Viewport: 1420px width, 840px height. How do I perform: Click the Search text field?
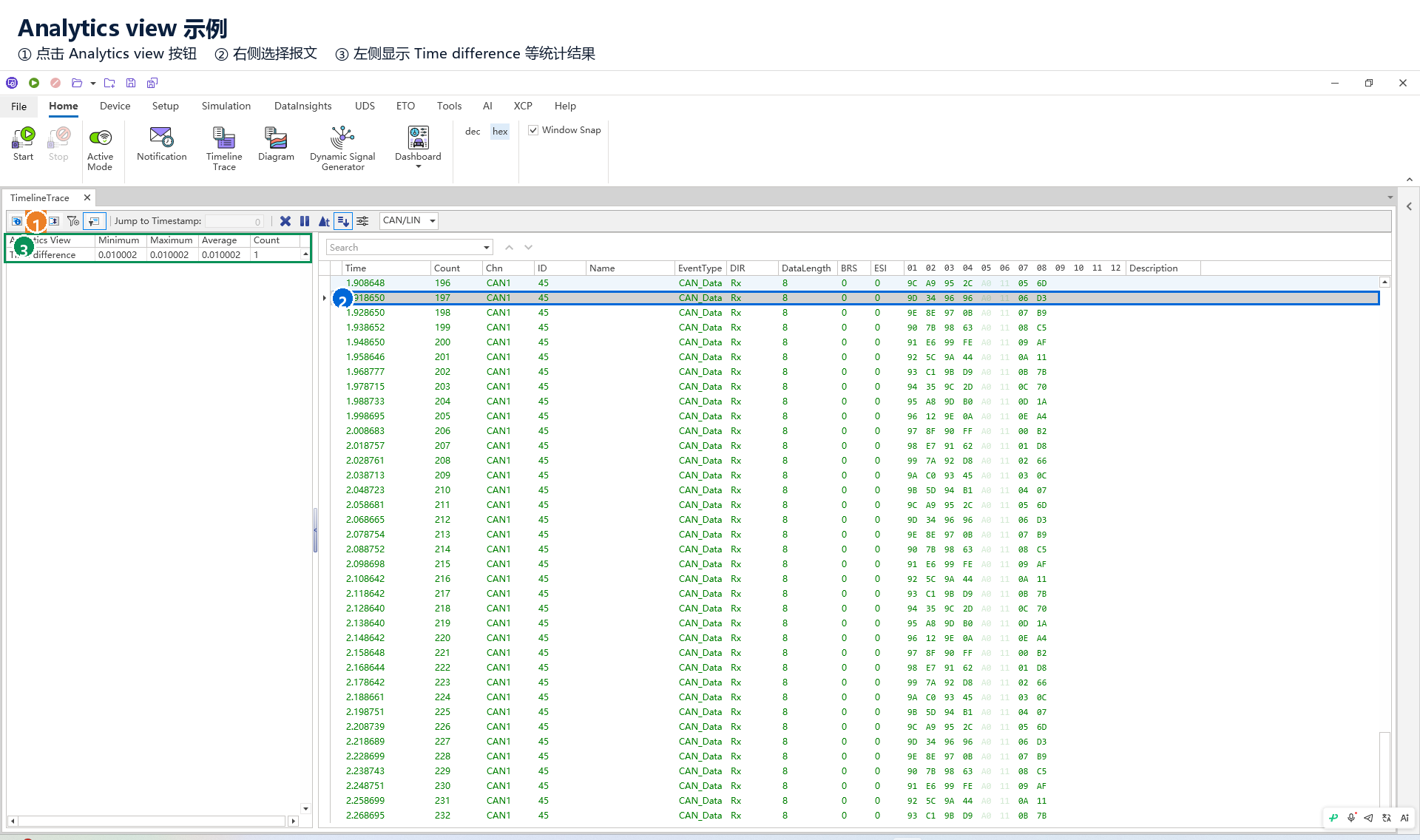pyautogui.click(x=404, y=248)
